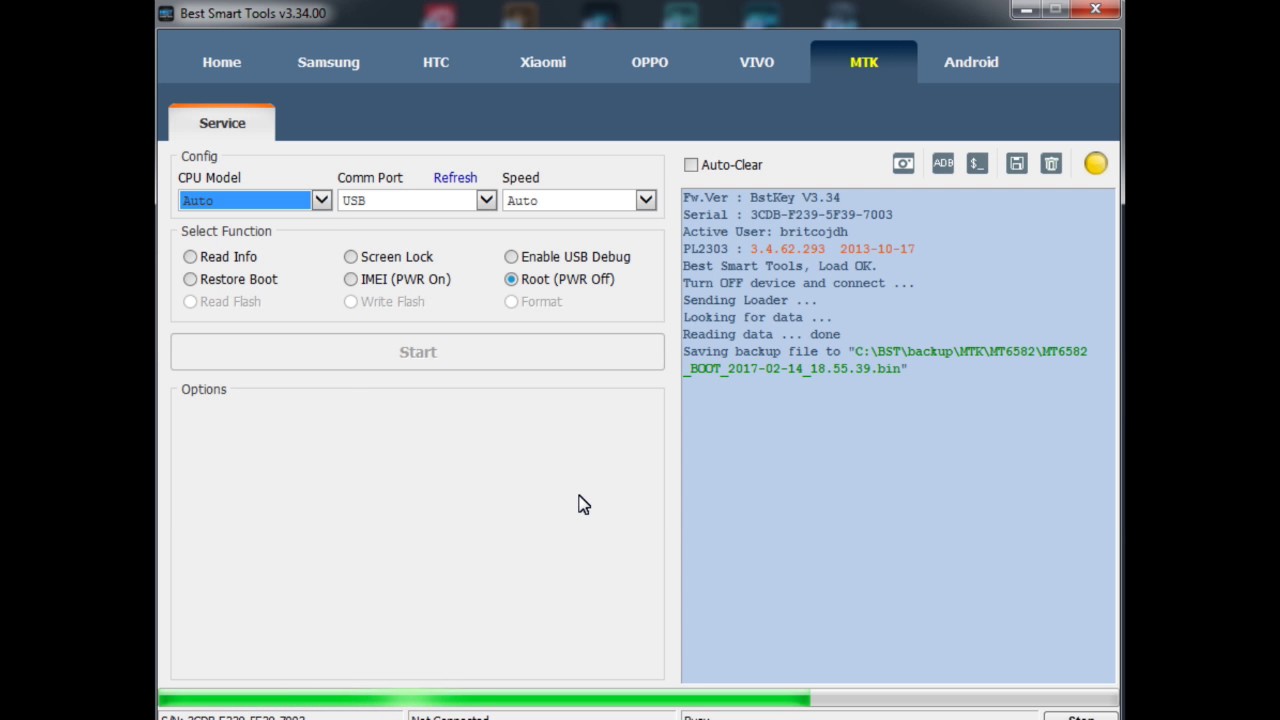Screen dimensions: 1280x720
Task: Click the Comm Port USB field
Action: 407,200
